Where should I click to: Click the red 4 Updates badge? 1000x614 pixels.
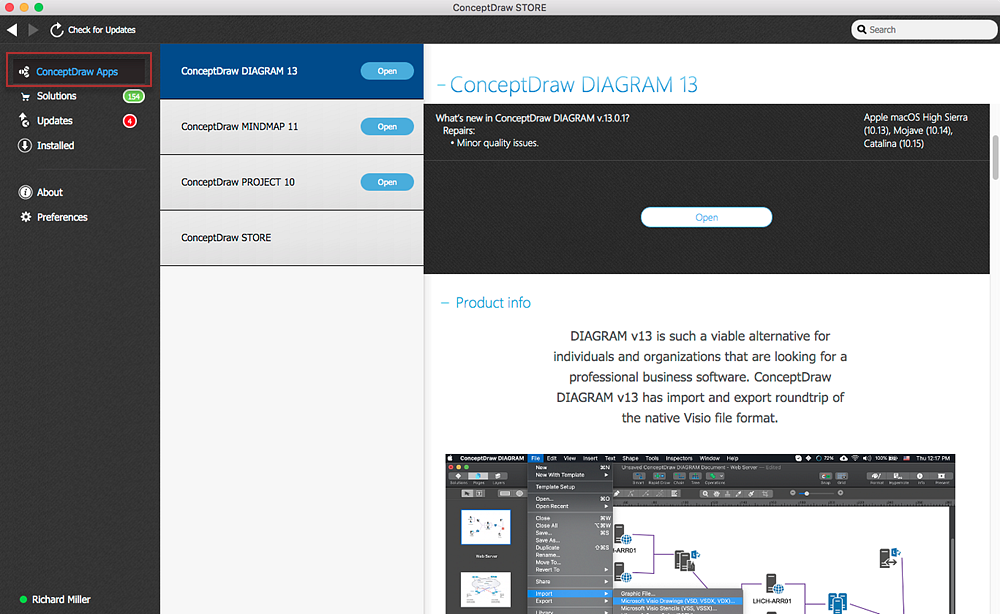[x=129, y=121]
